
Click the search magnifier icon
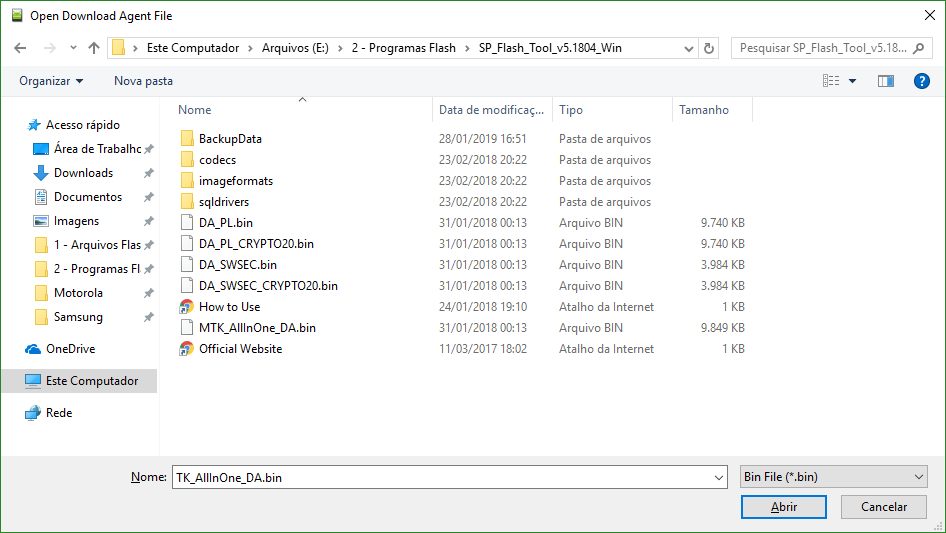(918, 48)
